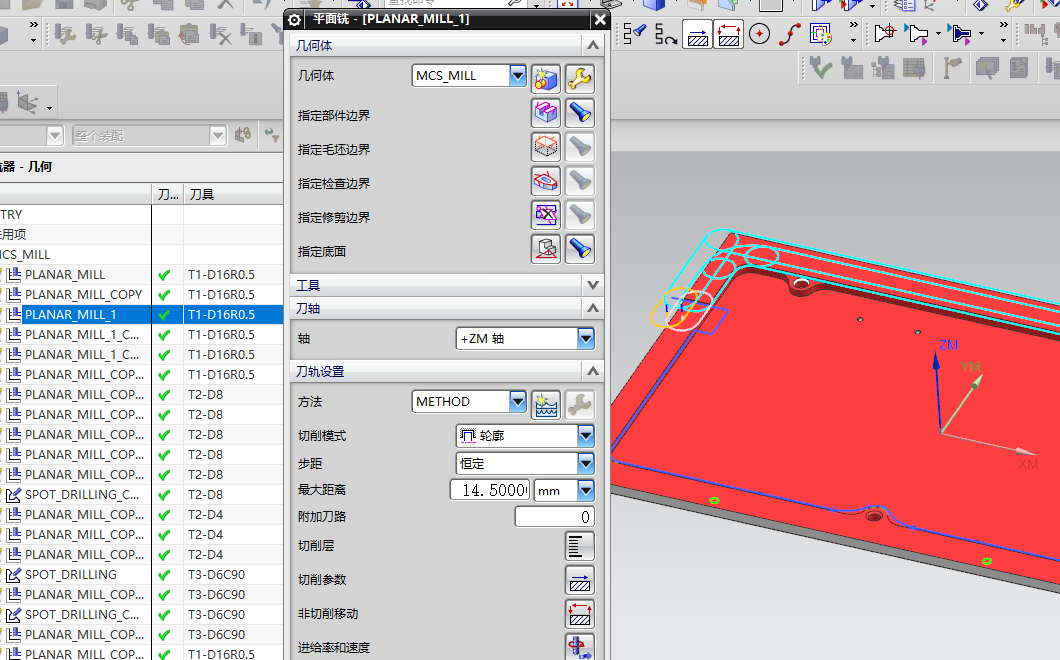Collapse the 刀轴 section
1060x660 pixels.
(x=593, y=308)
